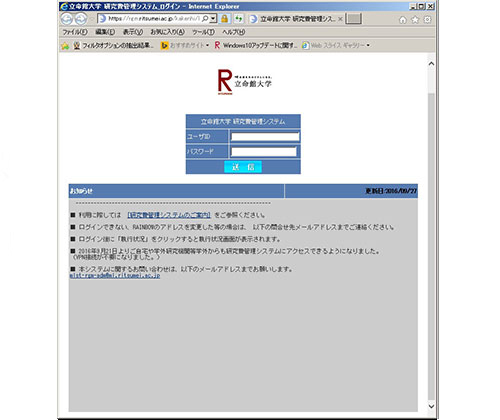
Task: Click the green refresh page icon
Action: click(x=238, y=19)
